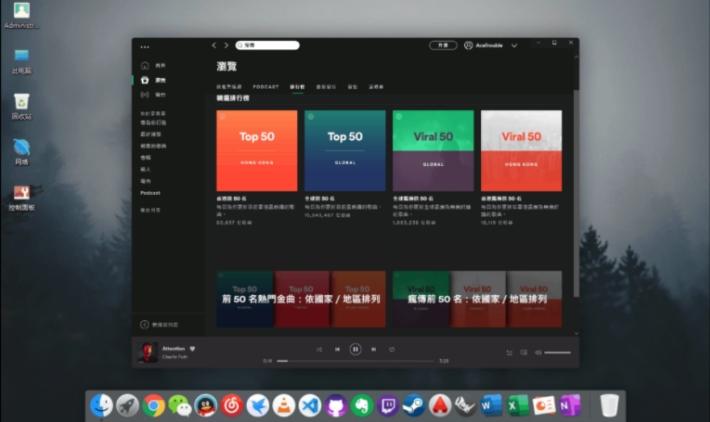710x422 pixels.
Task: Launch Steam from the dock
Action: pos(414,405)
